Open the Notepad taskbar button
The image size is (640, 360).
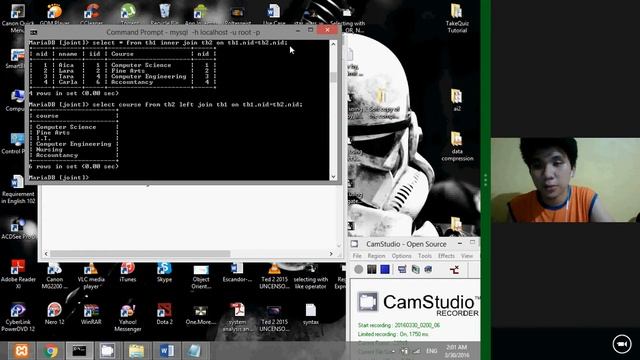(194, 351)
